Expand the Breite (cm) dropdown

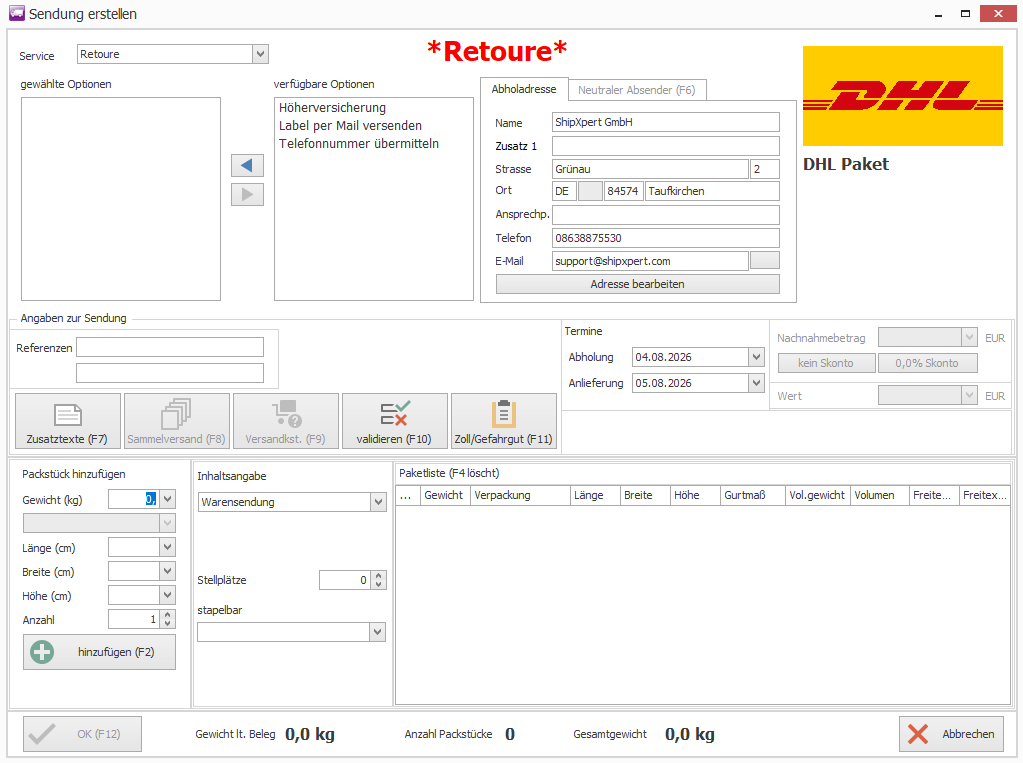168,571
